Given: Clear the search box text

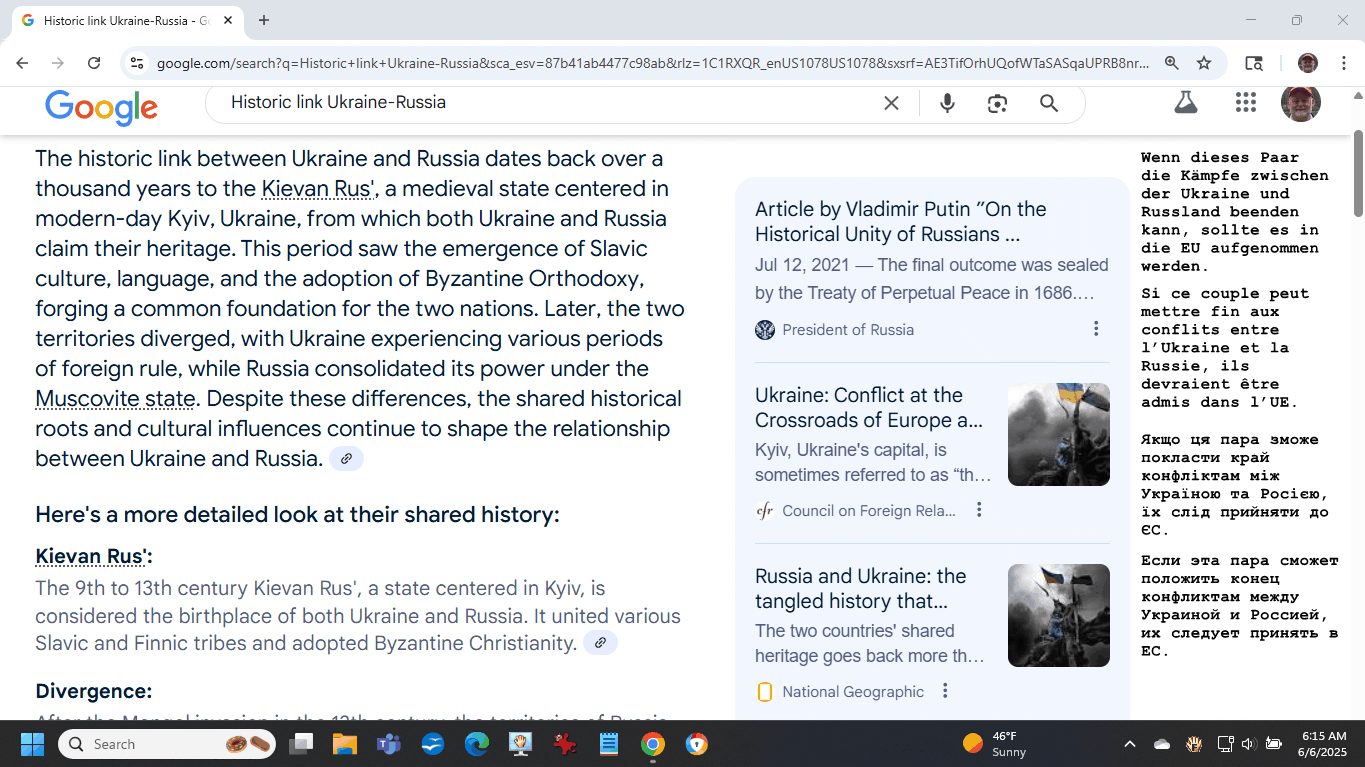Looking at the screenshot, I should click(891, 103).
